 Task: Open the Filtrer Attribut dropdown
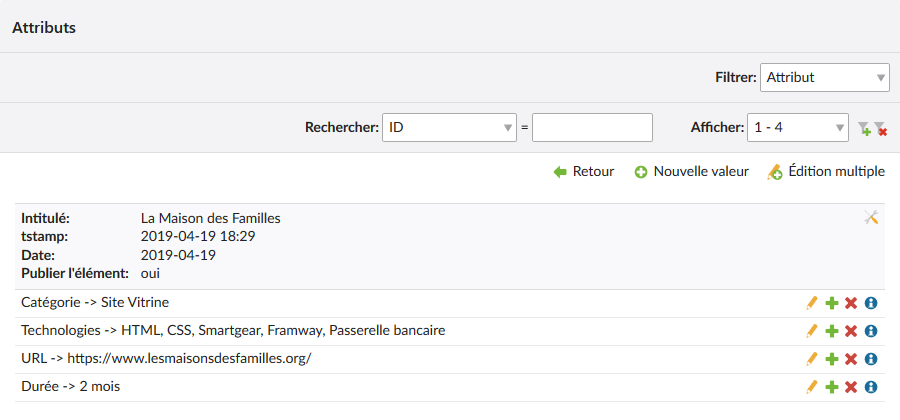click(825, 77)
